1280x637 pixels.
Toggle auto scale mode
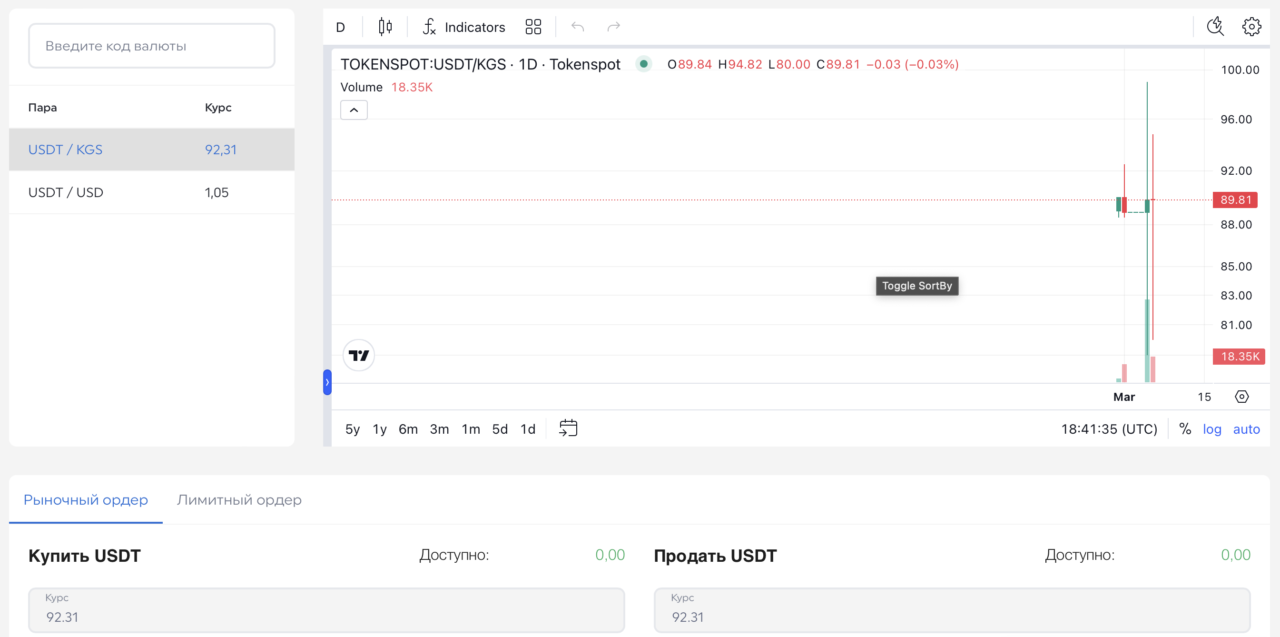pyautogui.click(x=1246, y=429)
